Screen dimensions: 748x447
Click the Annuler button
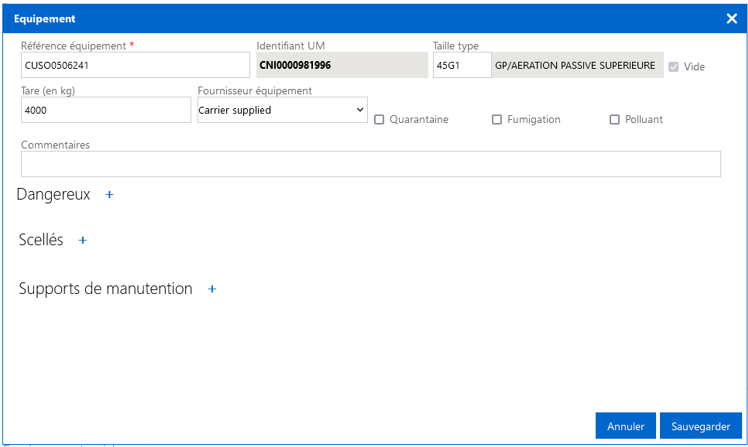pos(625,426)
